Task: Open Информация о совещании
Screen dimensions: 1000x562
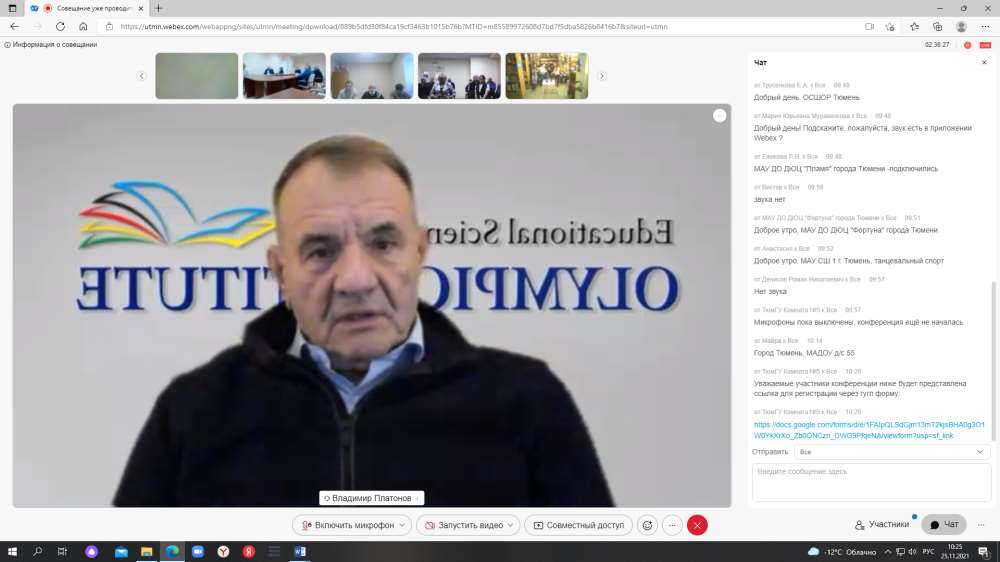Action: point(51,45)
